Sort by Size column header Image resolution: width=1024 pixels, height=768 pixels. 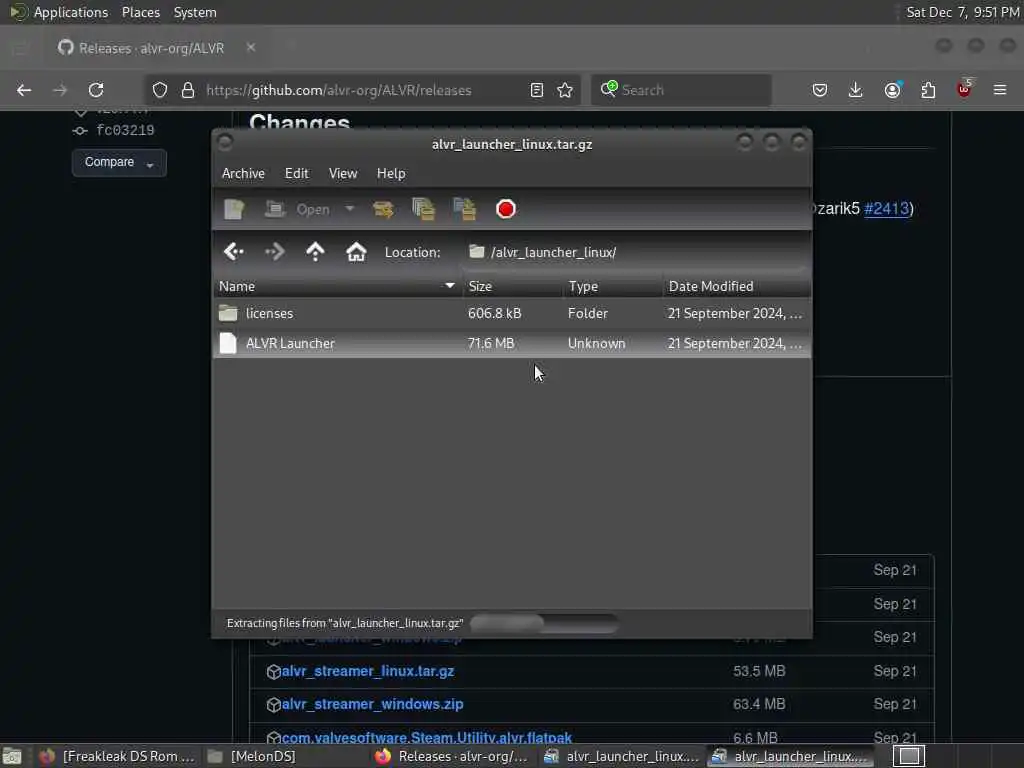tap(513, 286)
